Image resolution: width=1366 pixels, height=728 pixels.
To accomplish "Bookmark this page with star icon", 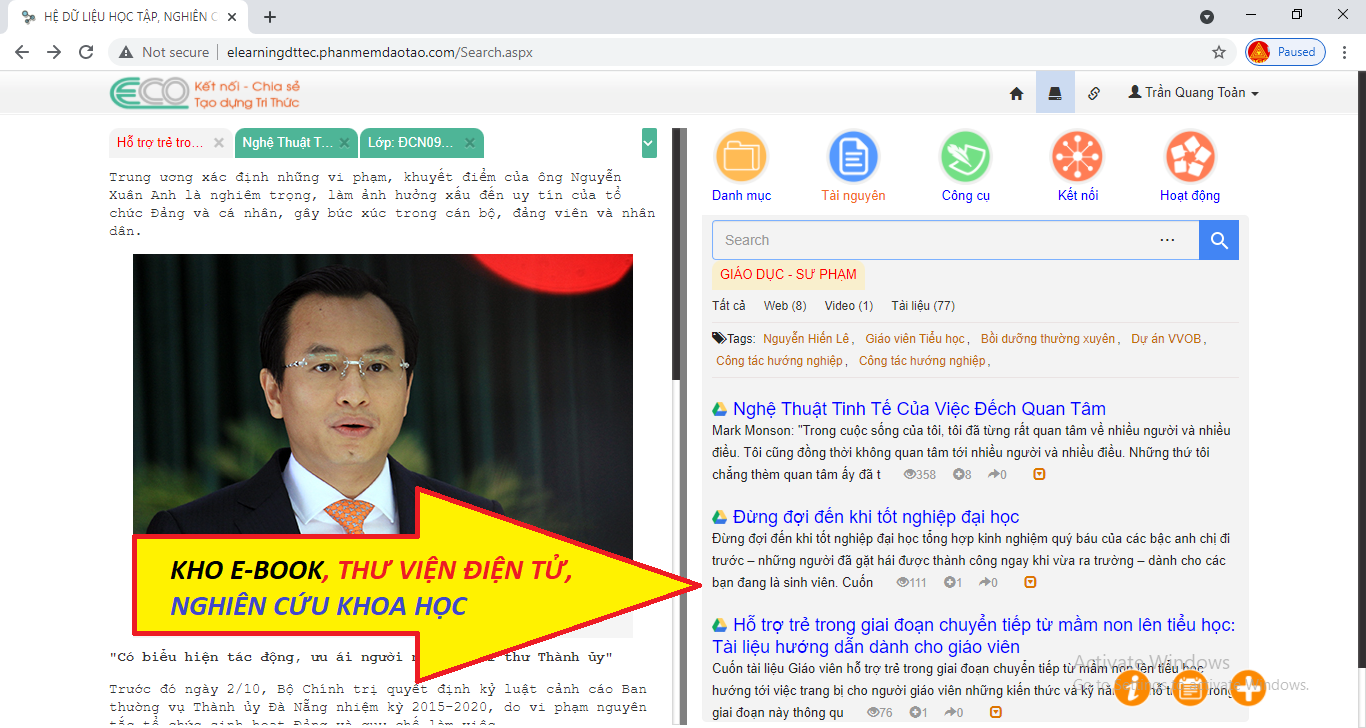I will click(x=1218, y=52).
